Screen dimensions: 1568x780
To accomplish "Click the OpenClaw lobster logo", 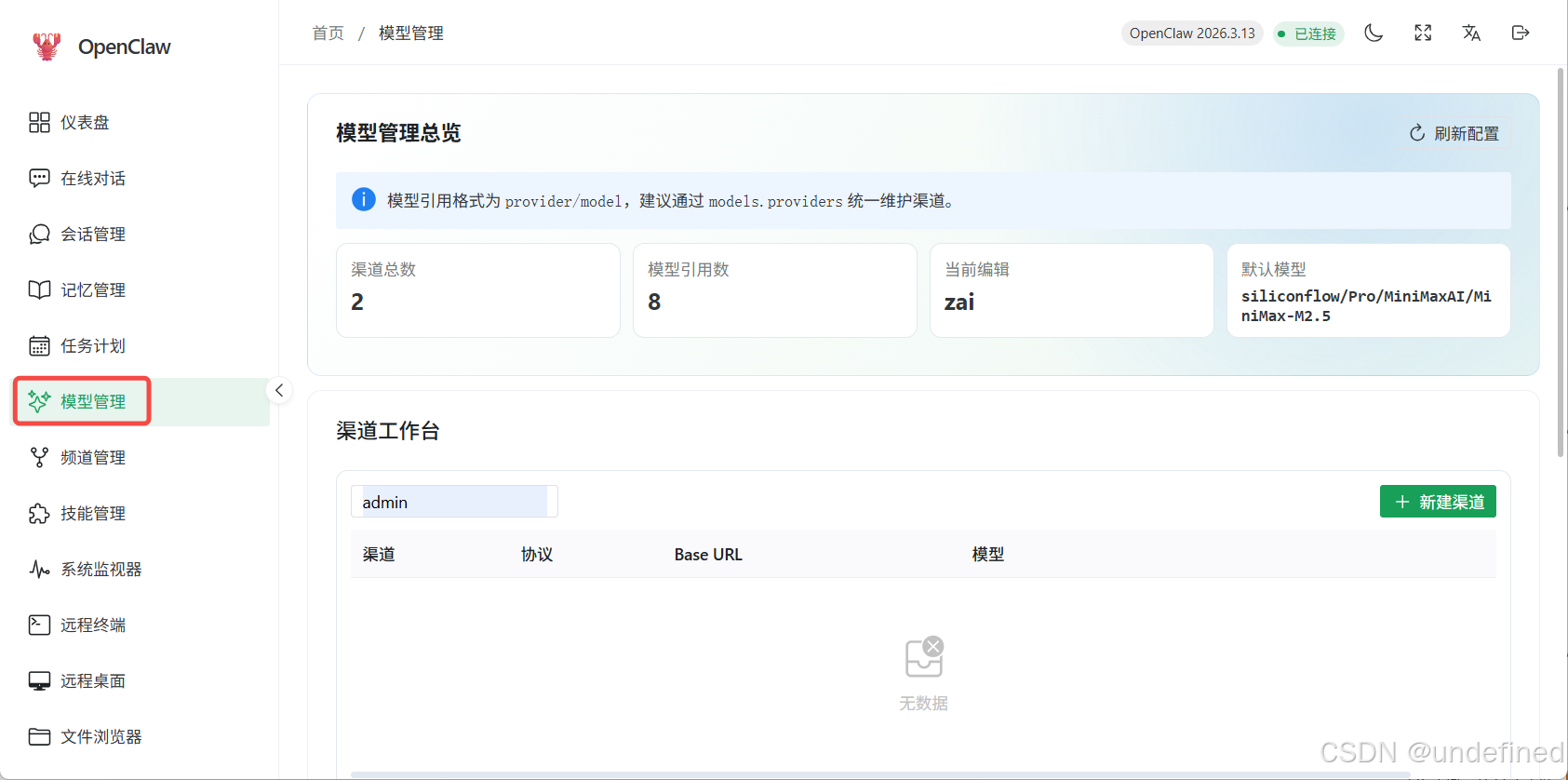I will tap(46, 47).
